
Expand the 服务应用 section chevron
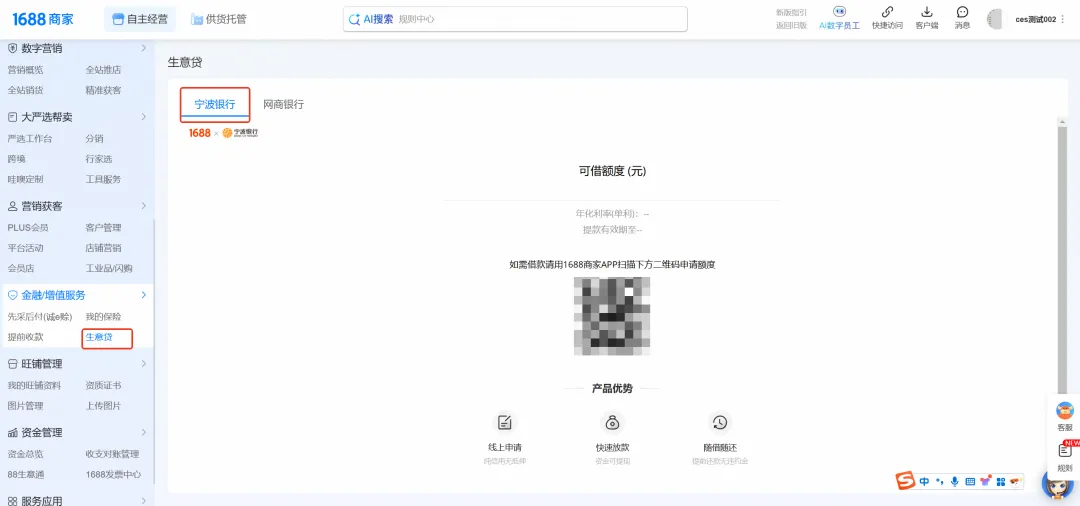(x=143, y=501)
